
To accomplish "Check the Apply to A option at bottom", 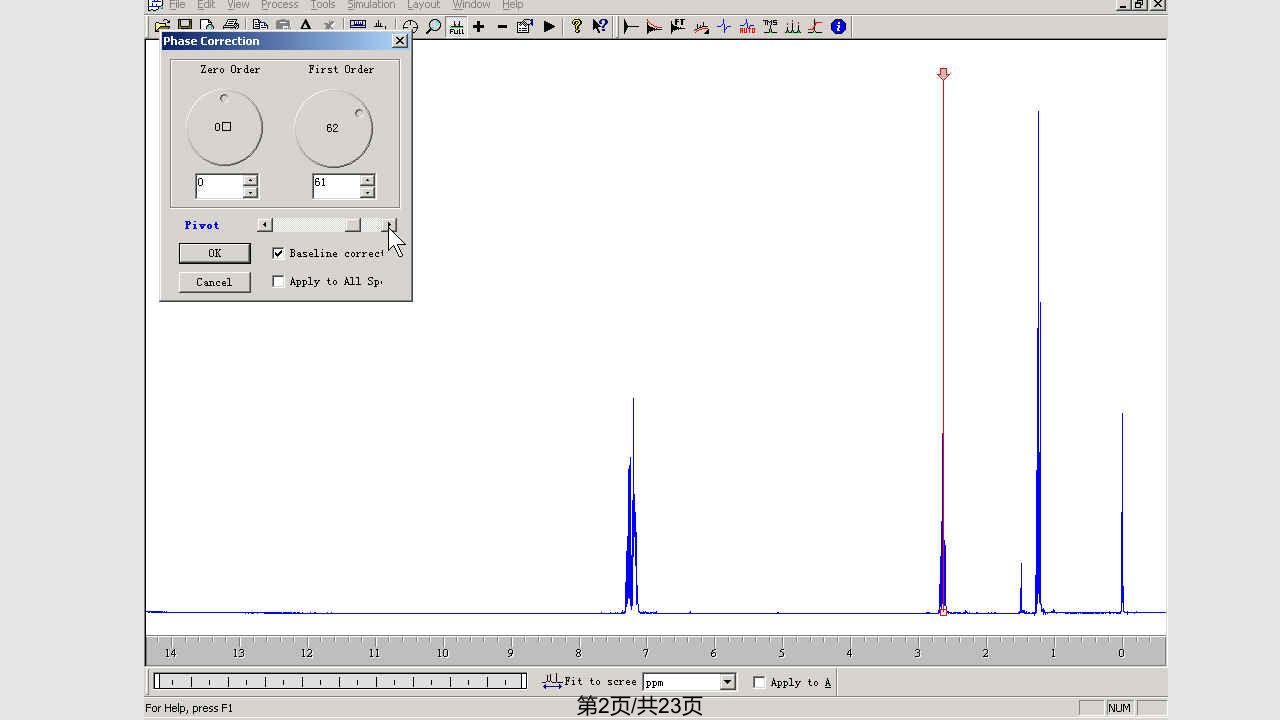I will (x=759, y=682).
